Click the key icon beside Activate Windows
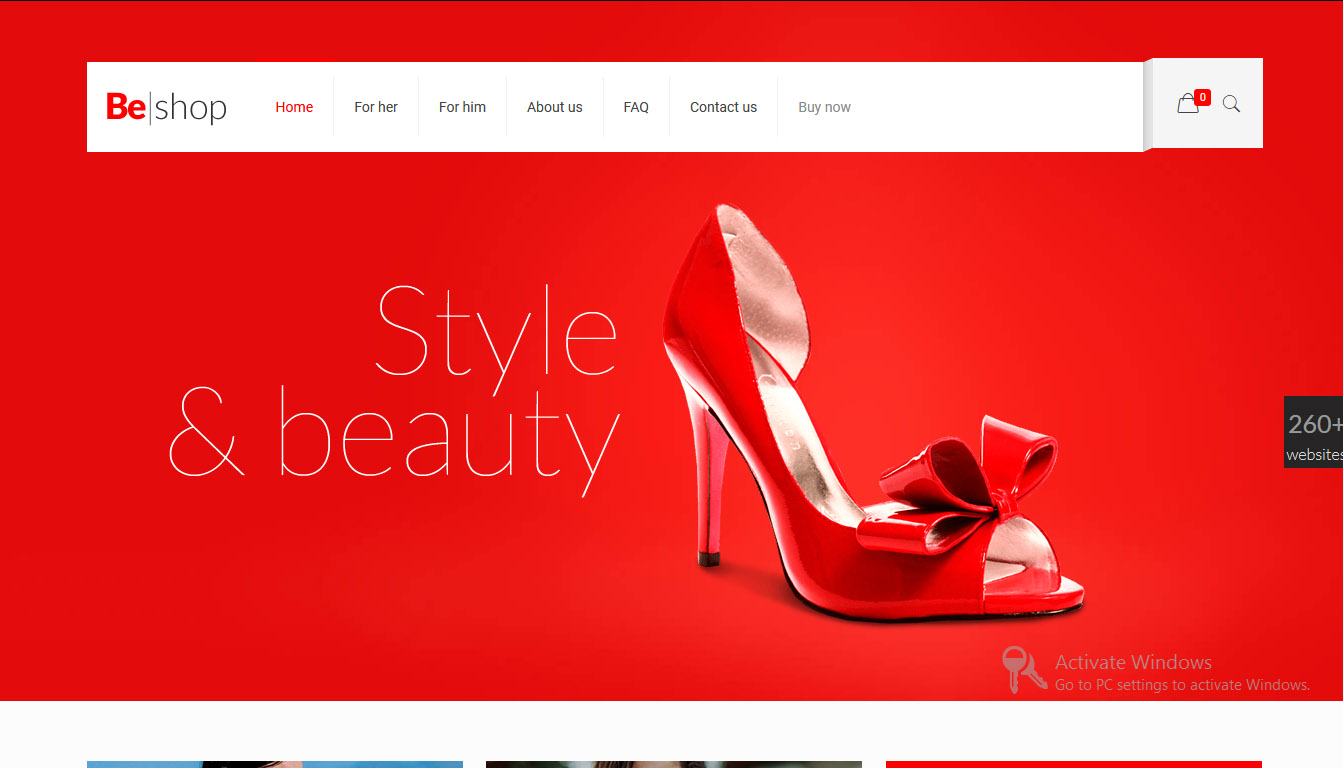The height and width of the screenshot is (768, 1343). click(x=1022, y=669)
